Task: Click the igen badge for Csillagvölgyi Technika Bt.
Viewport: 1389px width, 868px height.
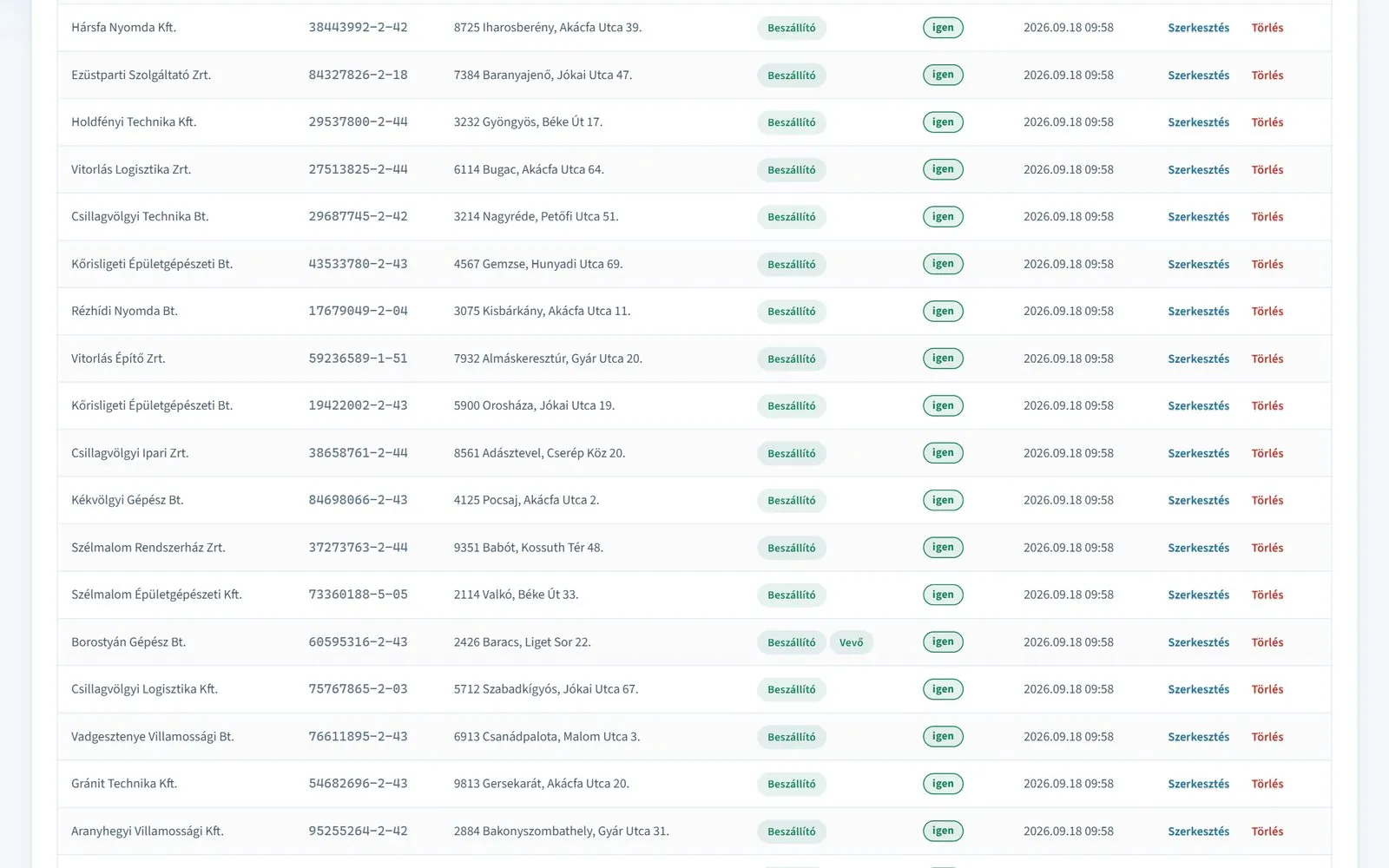Action: pos(943,217)
